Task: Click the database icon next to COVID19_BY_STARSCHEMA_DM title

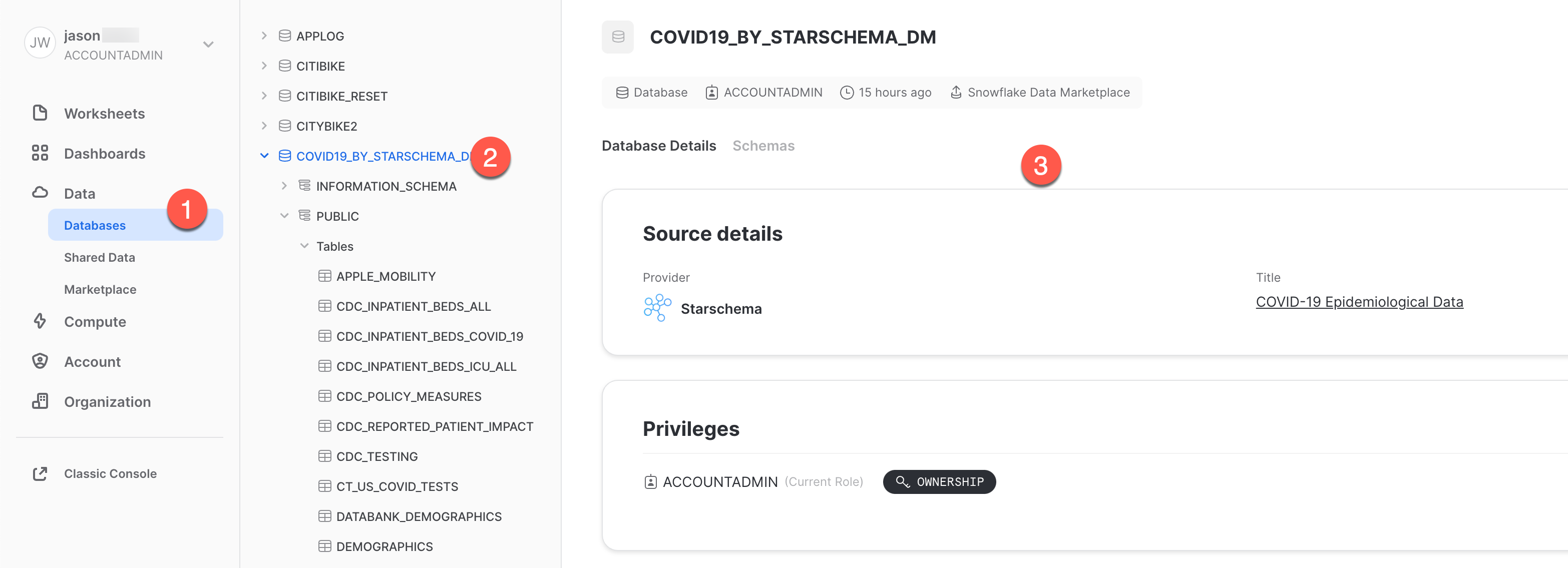Action: [617, 37]
